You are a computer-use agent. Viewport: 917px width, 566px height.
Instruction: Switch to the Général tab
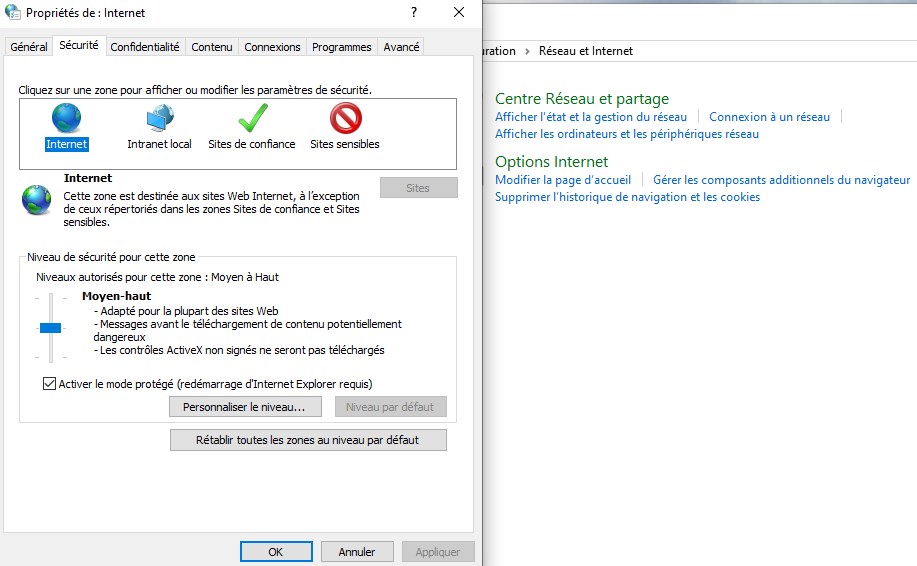[x=29, y=47]
